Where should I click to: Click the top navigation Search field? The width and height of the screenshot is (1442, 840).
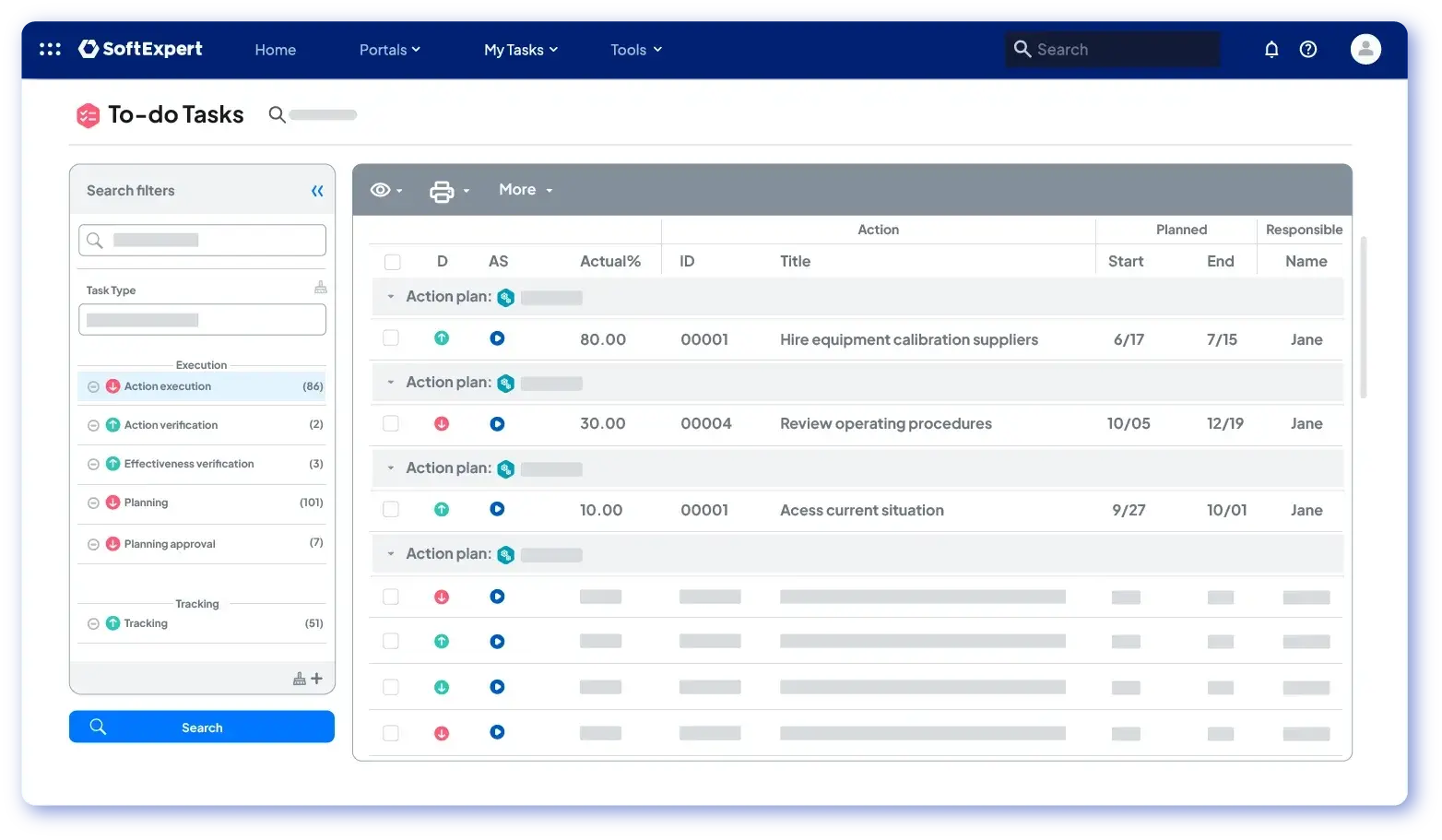pos(1114,50)
